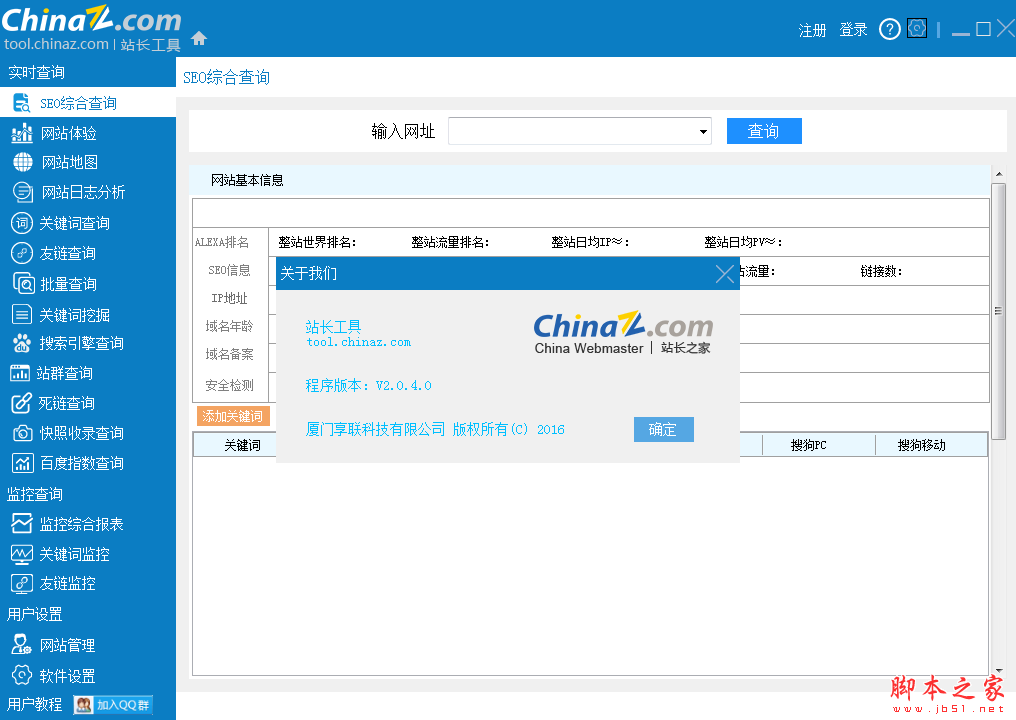Click 注册 in the title bar
This screenshot has height=720, width=1016.
[x=812, y=30]
